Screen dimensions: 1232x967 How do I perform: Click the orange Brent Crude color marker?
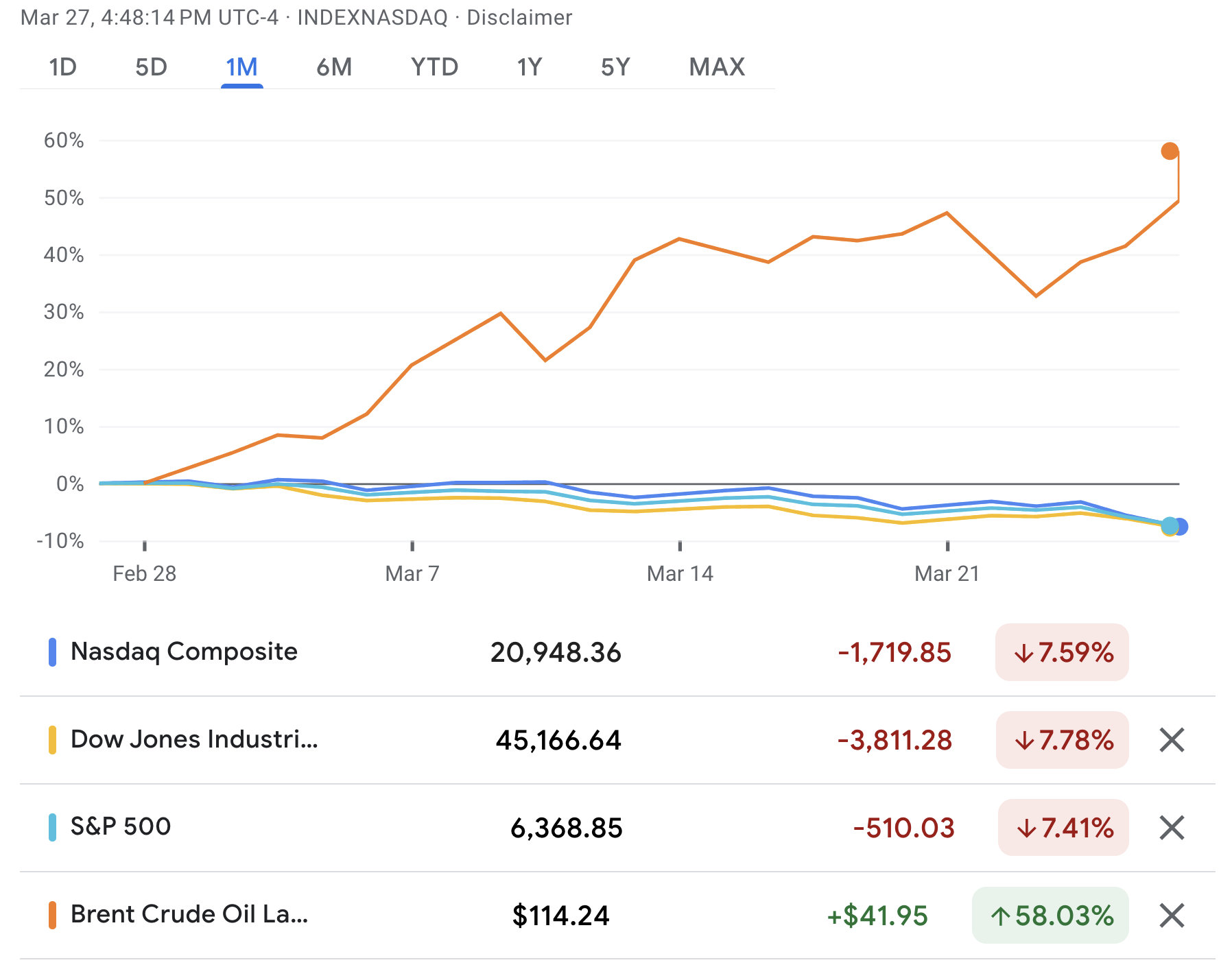pyautogui.click(x=52, y=915)
